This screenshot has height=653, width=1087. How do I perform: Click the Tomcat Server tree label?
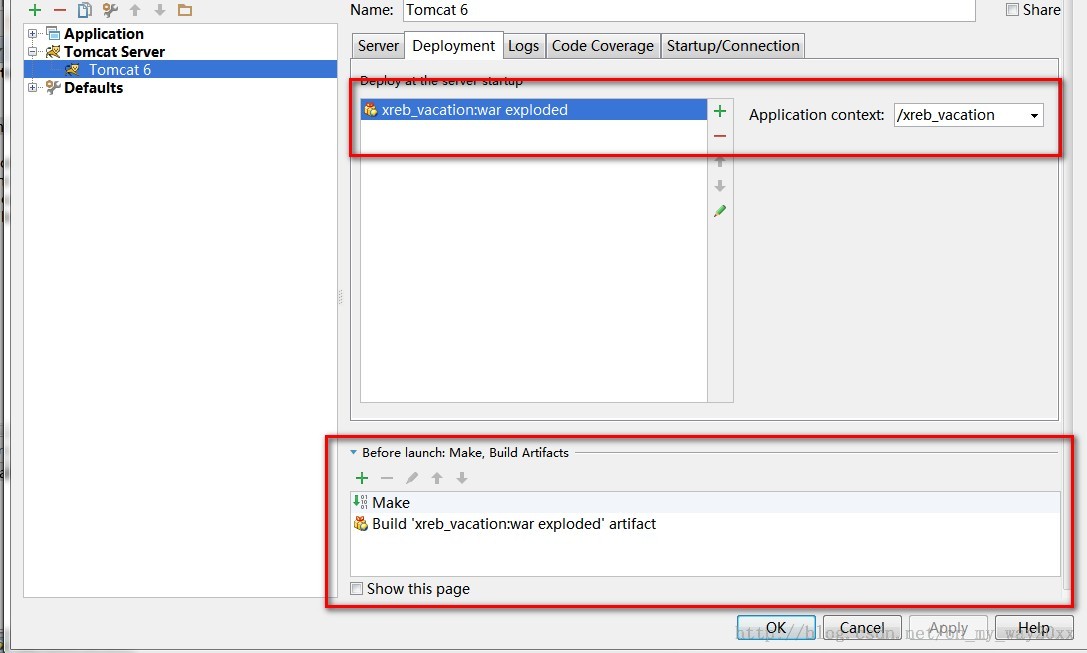tap(114, 51)
